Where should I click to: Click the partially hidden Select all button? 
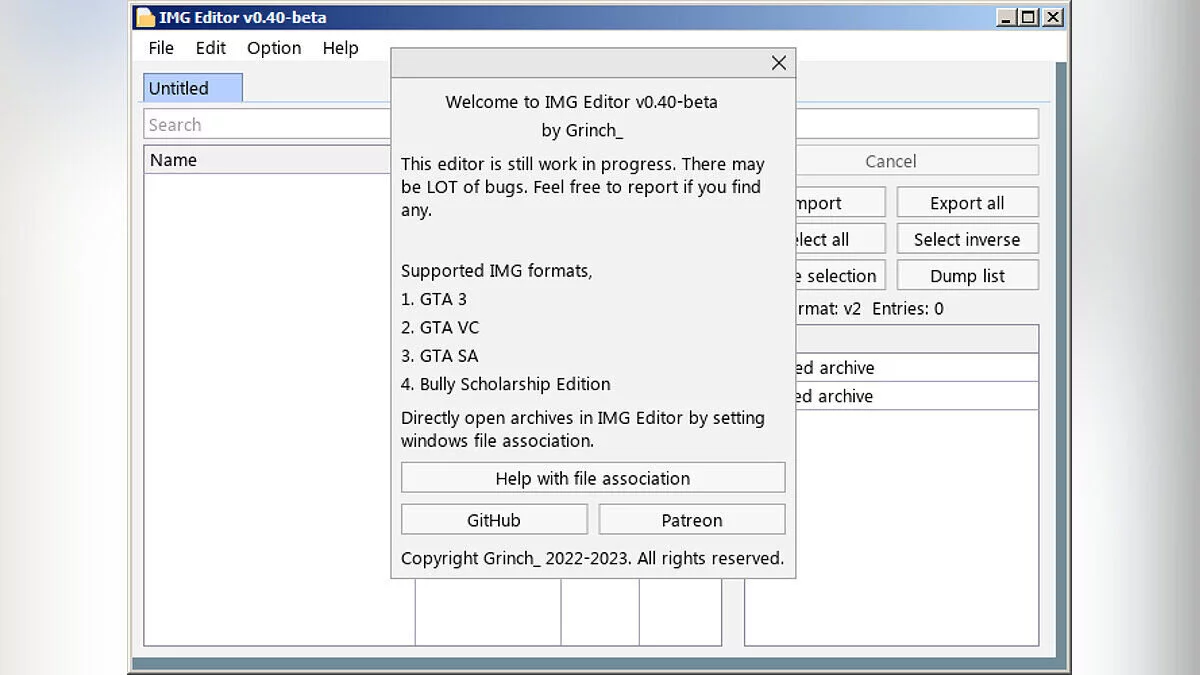[x=840, y=239]
